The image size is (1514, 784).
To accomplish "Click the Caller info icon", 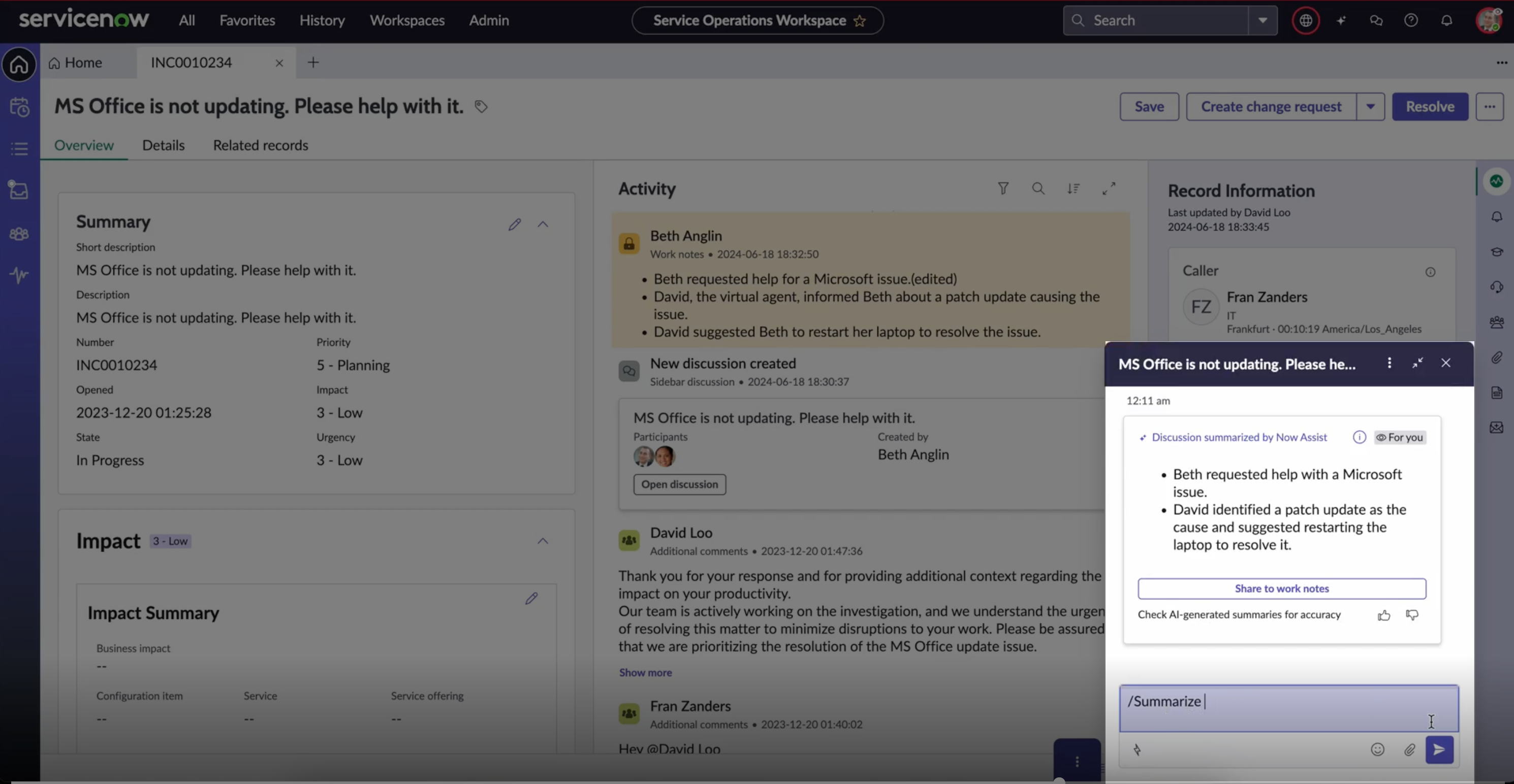I will click(x=1431, y=272).
